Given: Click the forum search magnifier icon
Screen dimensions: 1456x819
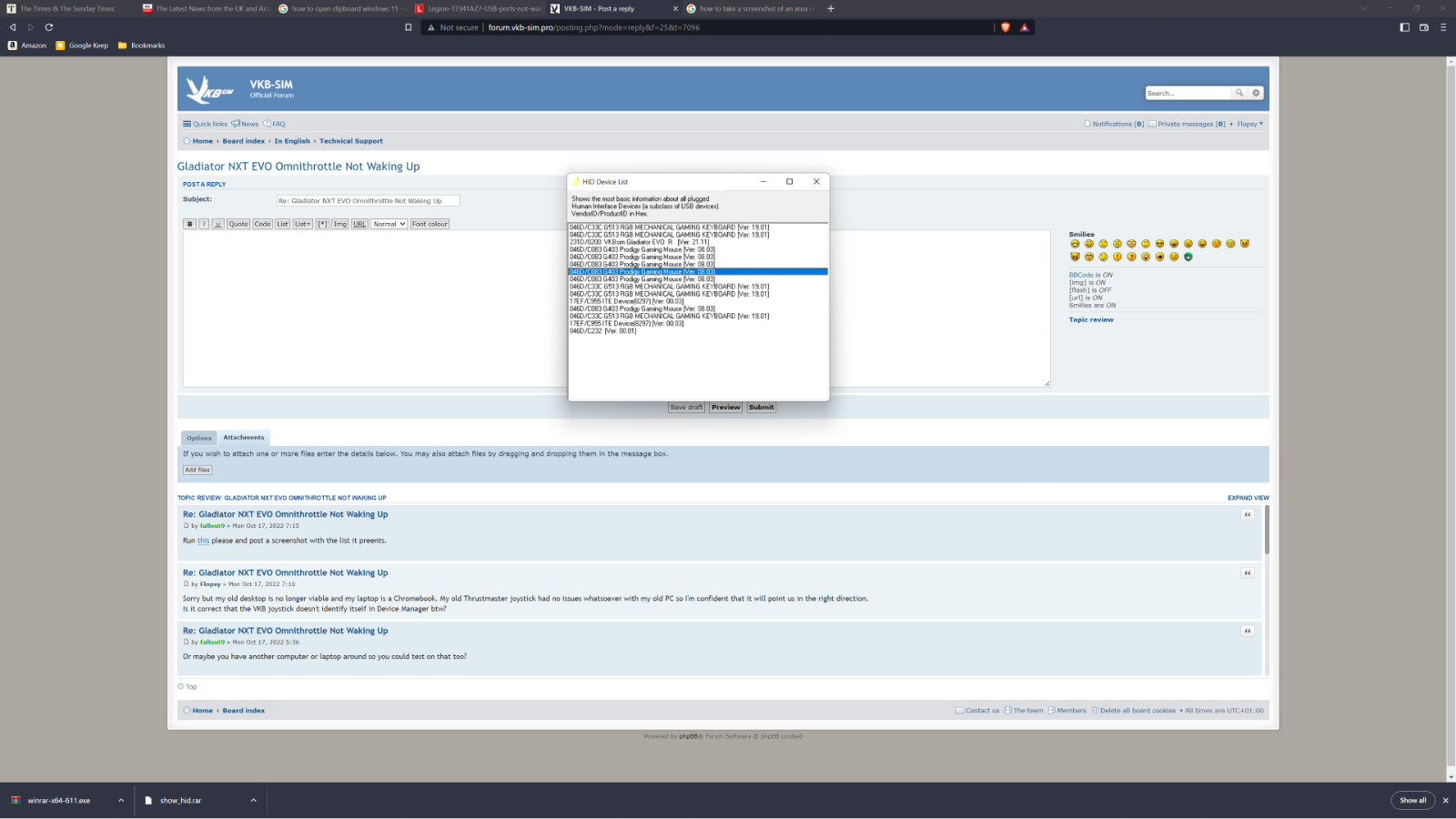Looking at the screenshot, I should tap(1239, 93).
